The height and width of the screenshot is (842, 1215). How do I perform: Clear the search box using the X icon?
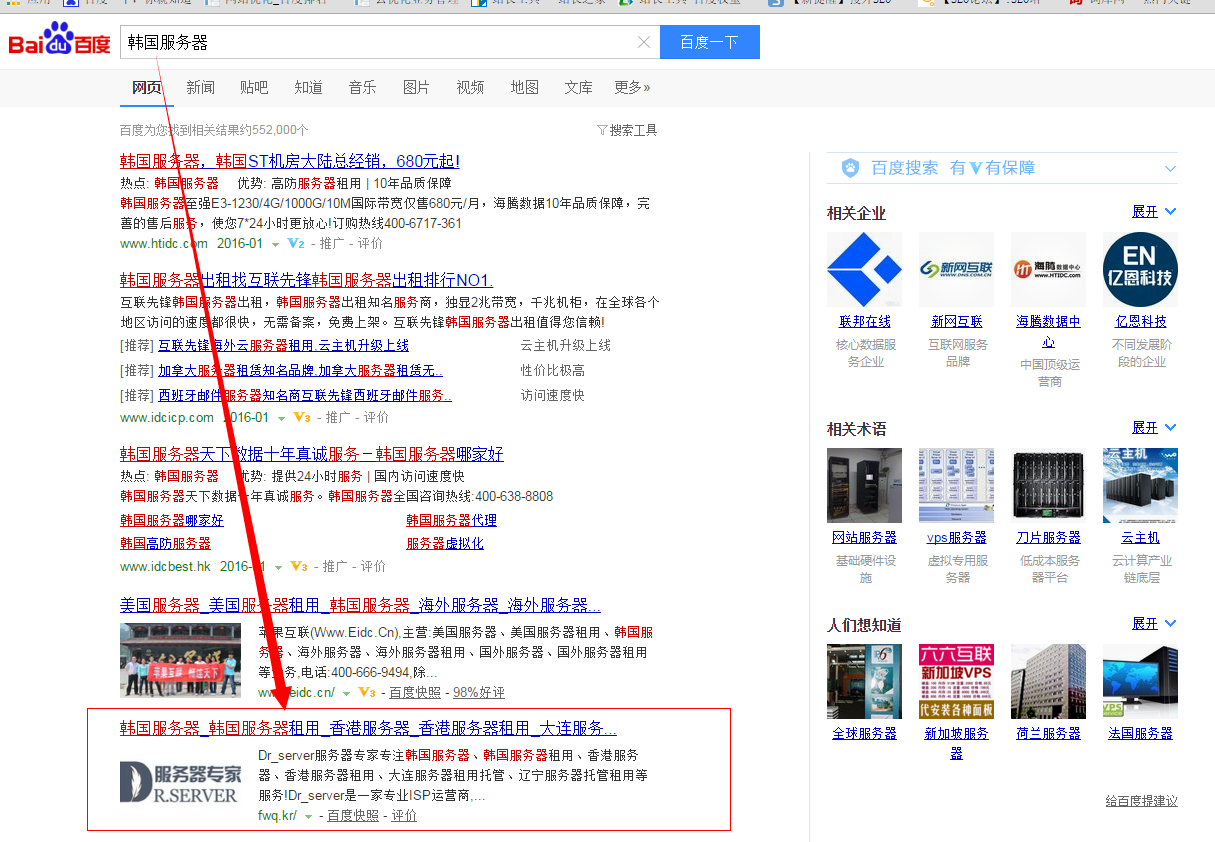tap(644, 42)
